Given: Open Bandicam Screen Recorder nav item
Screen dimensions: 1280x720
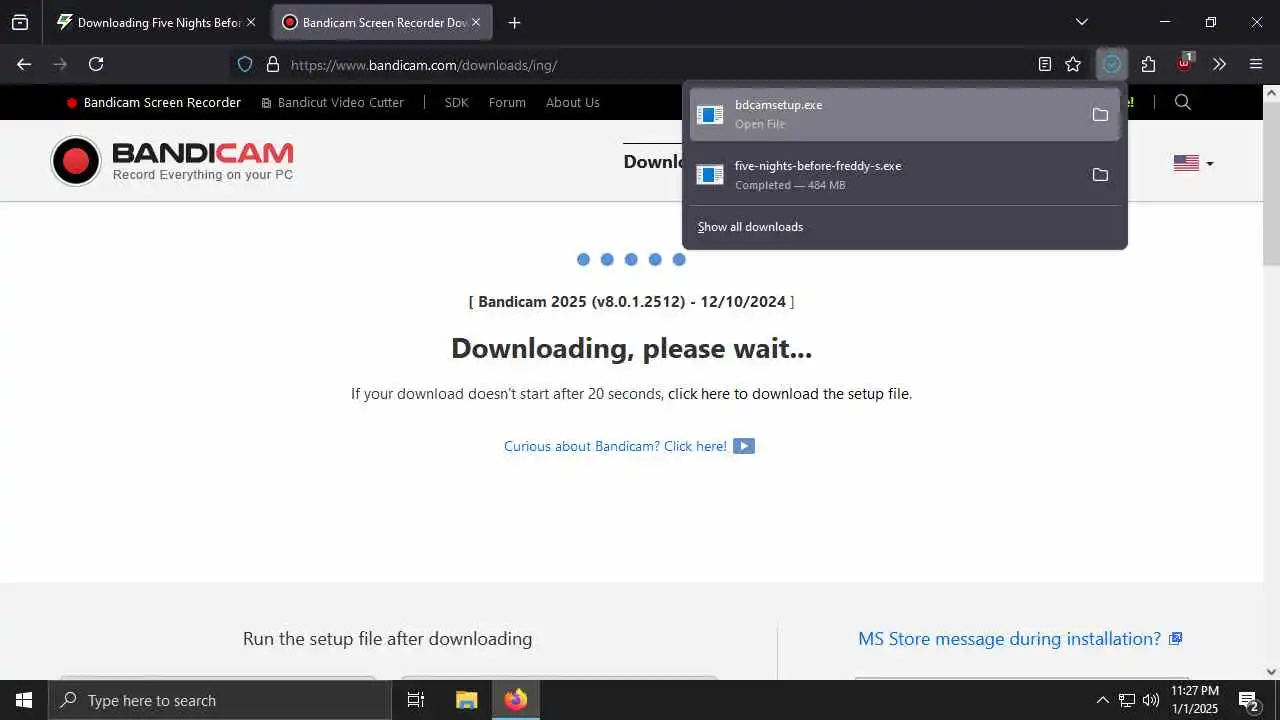Looking at the screenshot, I should click(x=154, y=102).
